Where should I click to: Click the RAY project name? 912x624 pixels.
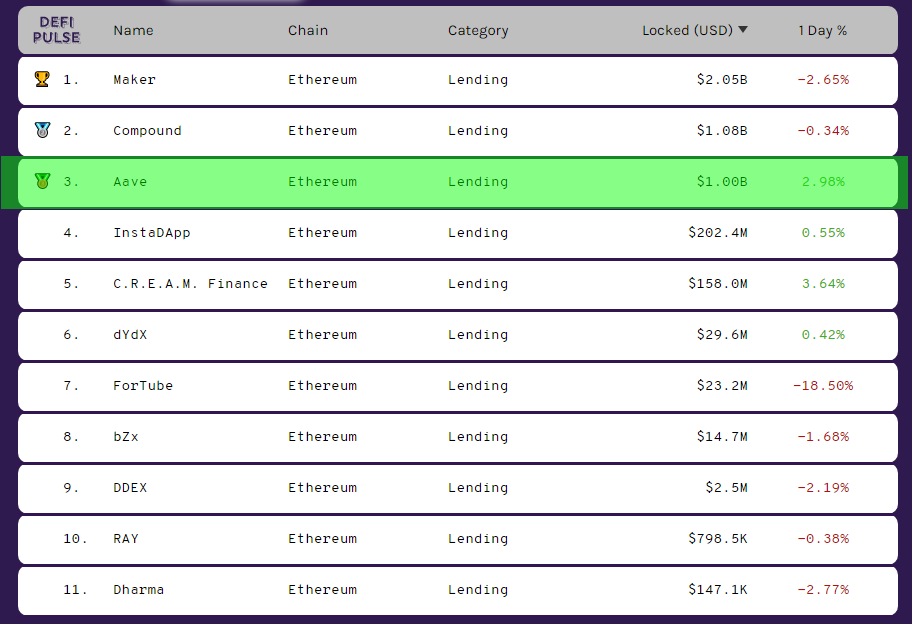[x=126, y=538]
